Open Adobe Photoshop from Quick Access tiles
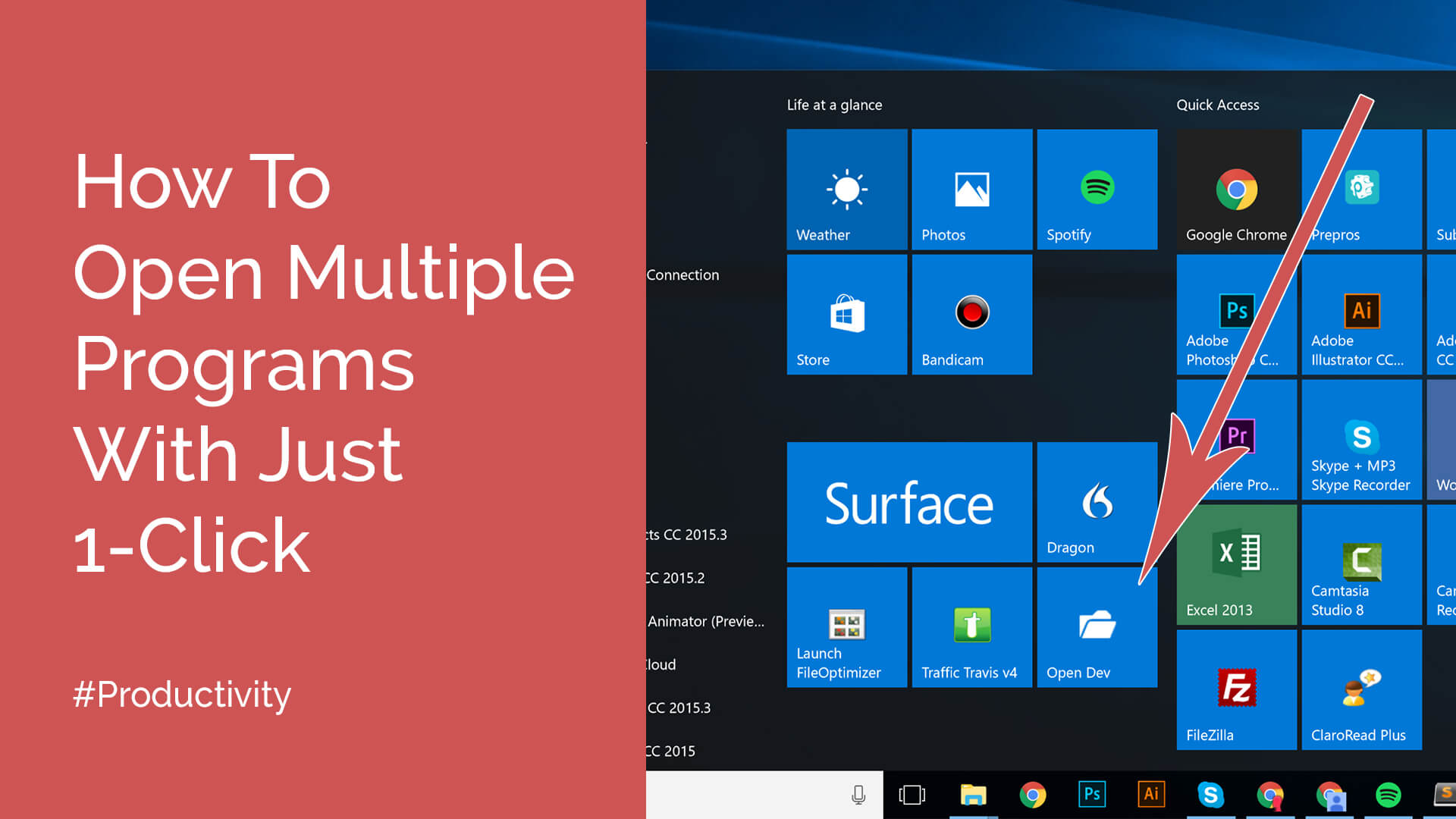This screenshot has width=1456, height=819. (1235, 313)
